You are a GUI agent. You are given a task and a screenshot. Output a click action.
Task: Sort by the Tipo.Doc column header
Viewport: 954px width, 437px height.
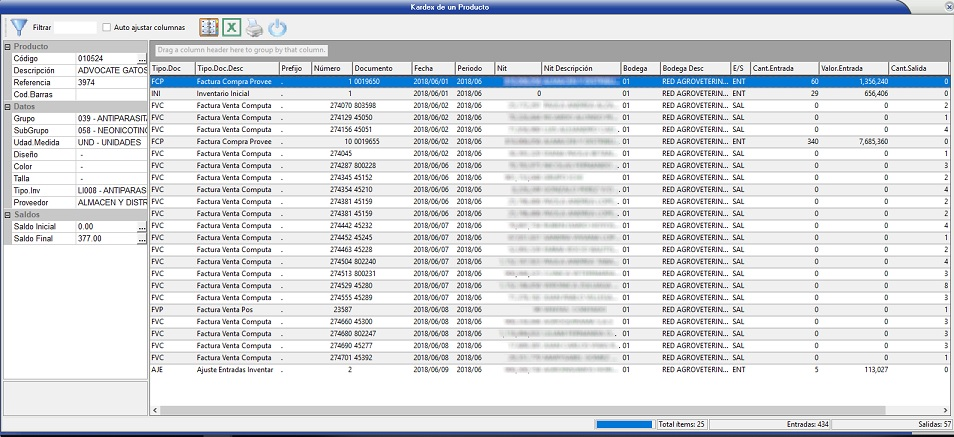(171, 67)
